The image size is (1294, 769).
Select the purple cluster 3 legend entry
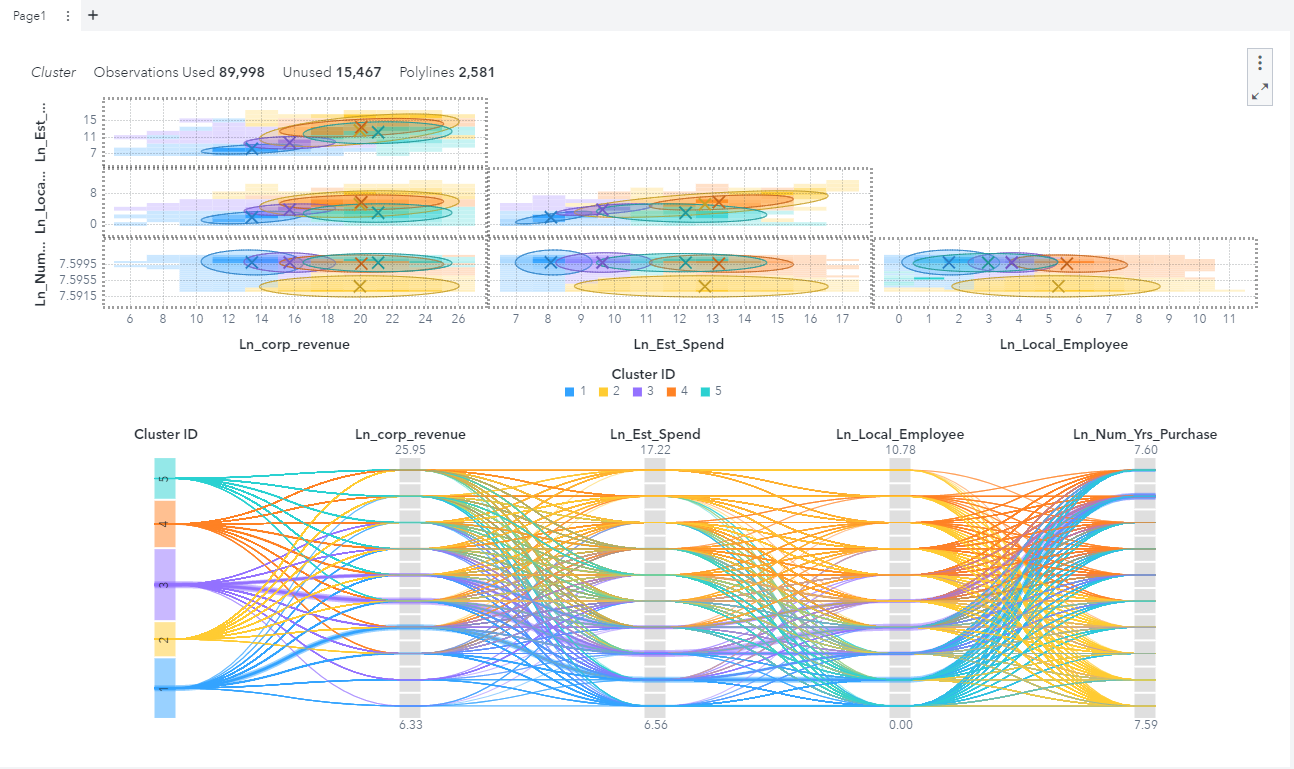(643, 391)
